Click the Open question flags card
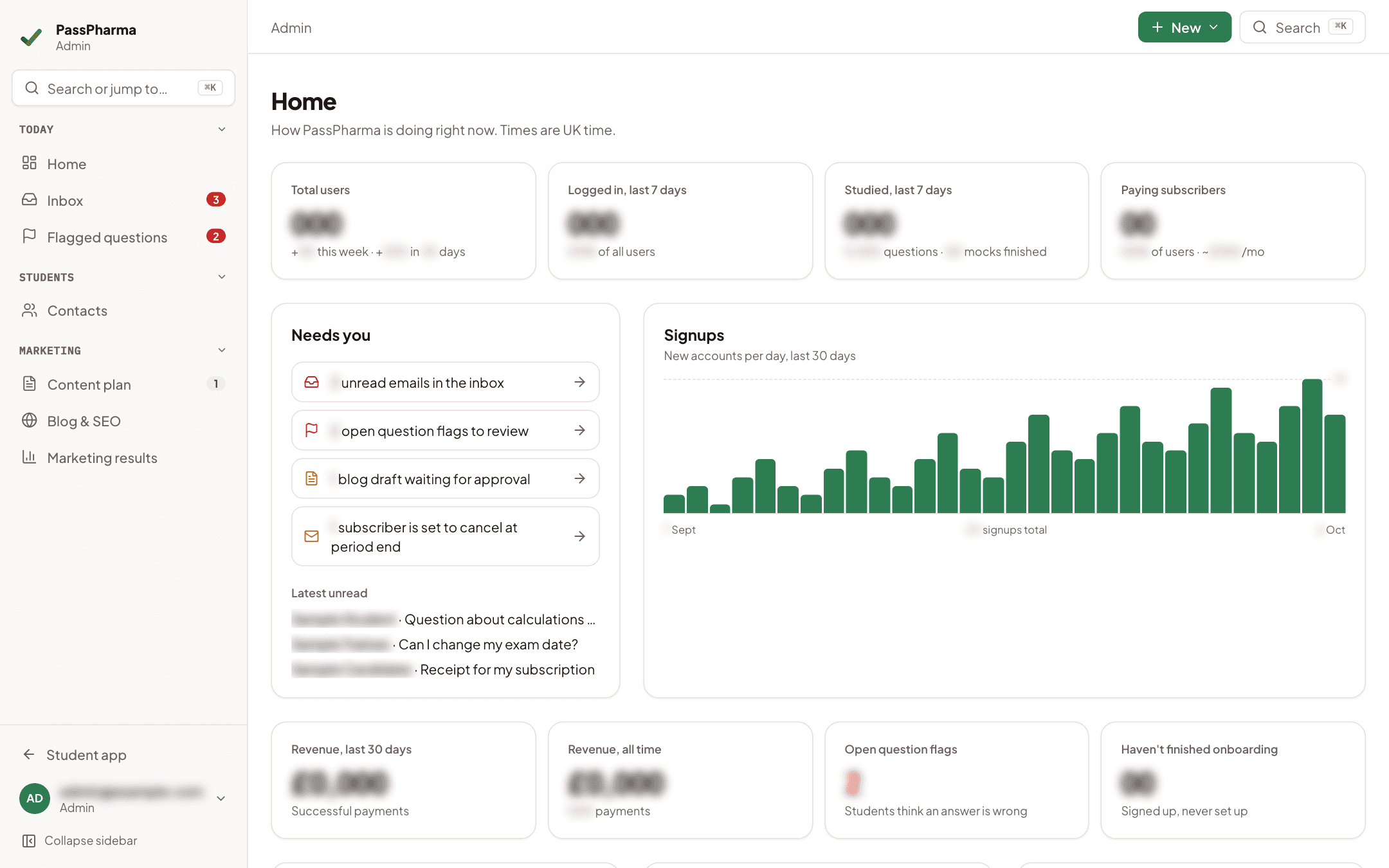Screen dimensions: 1389x868 pos(956,780)
